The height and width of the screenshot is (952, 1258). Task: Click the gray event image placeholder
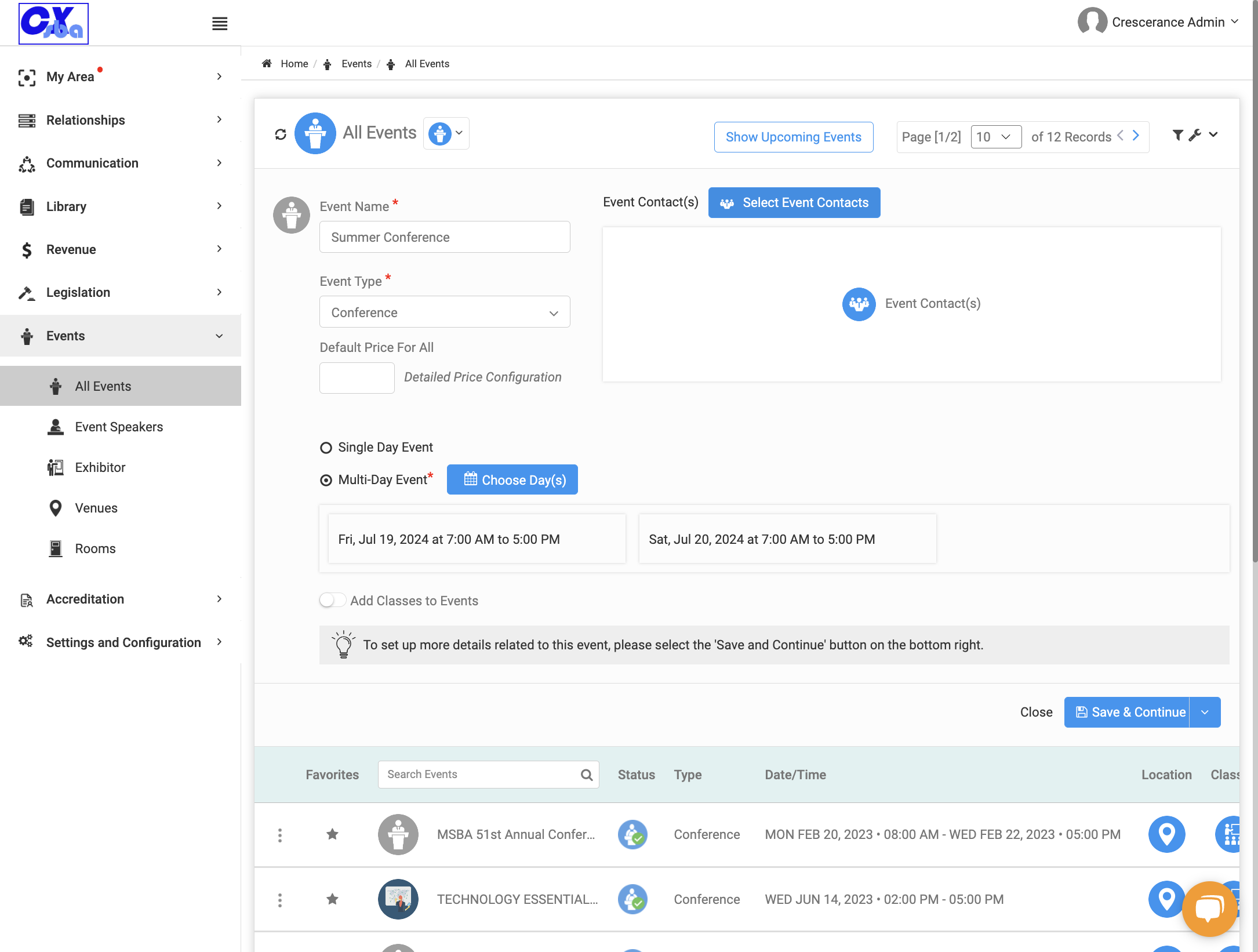(292, 215)
